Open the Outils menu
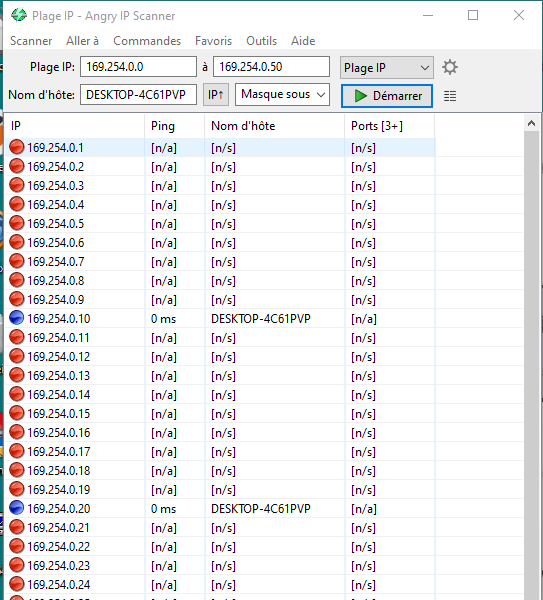This screenshot has height=600, width=543. [x=261, y=41]
